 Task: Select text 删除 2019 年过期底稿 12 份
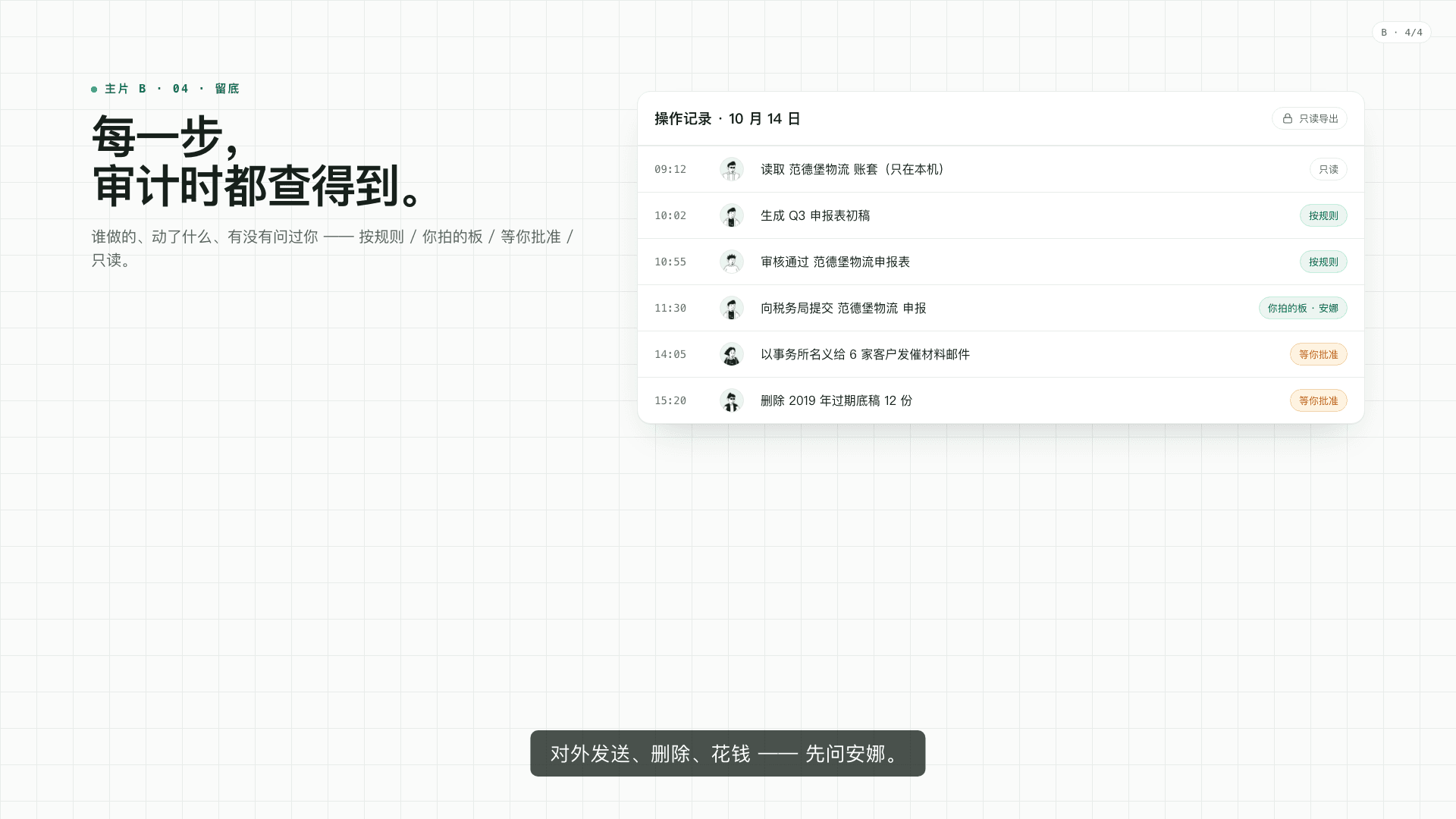pyautogui.click(x=836, y=400)
